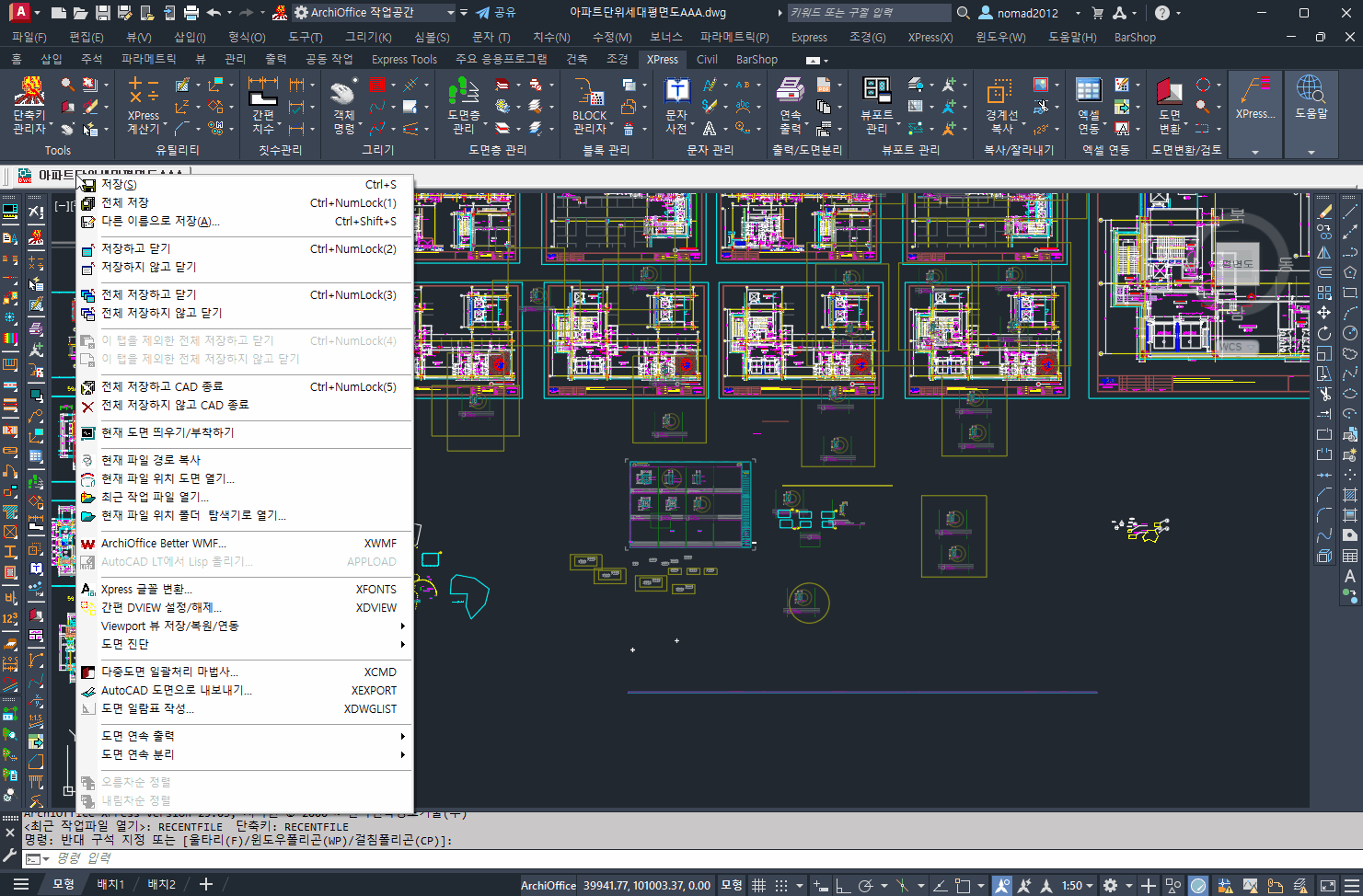Viewport: 1363px width, 896px height.
Task: Switch to the BarShop ribbon tab
Action: [x=757, y=60]
